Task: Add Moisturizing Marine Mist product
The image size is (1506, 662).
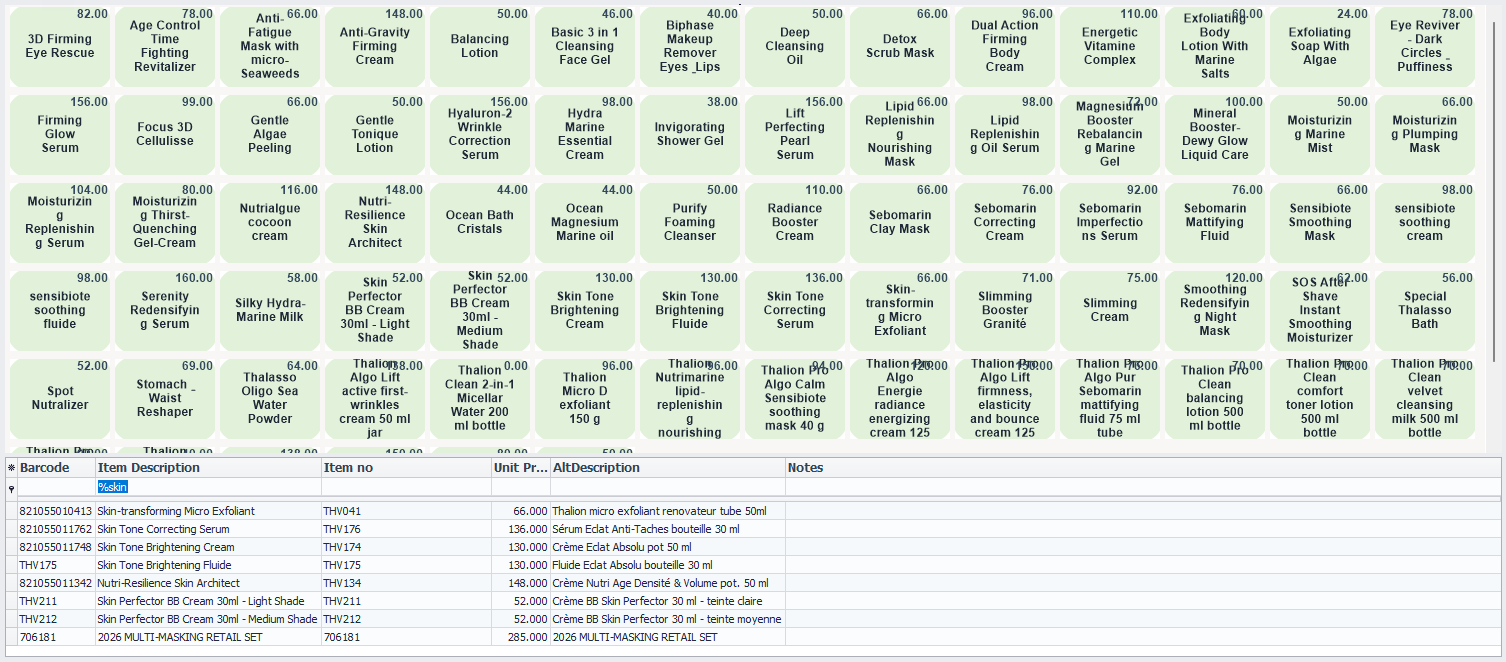Action: point(1320,135)
